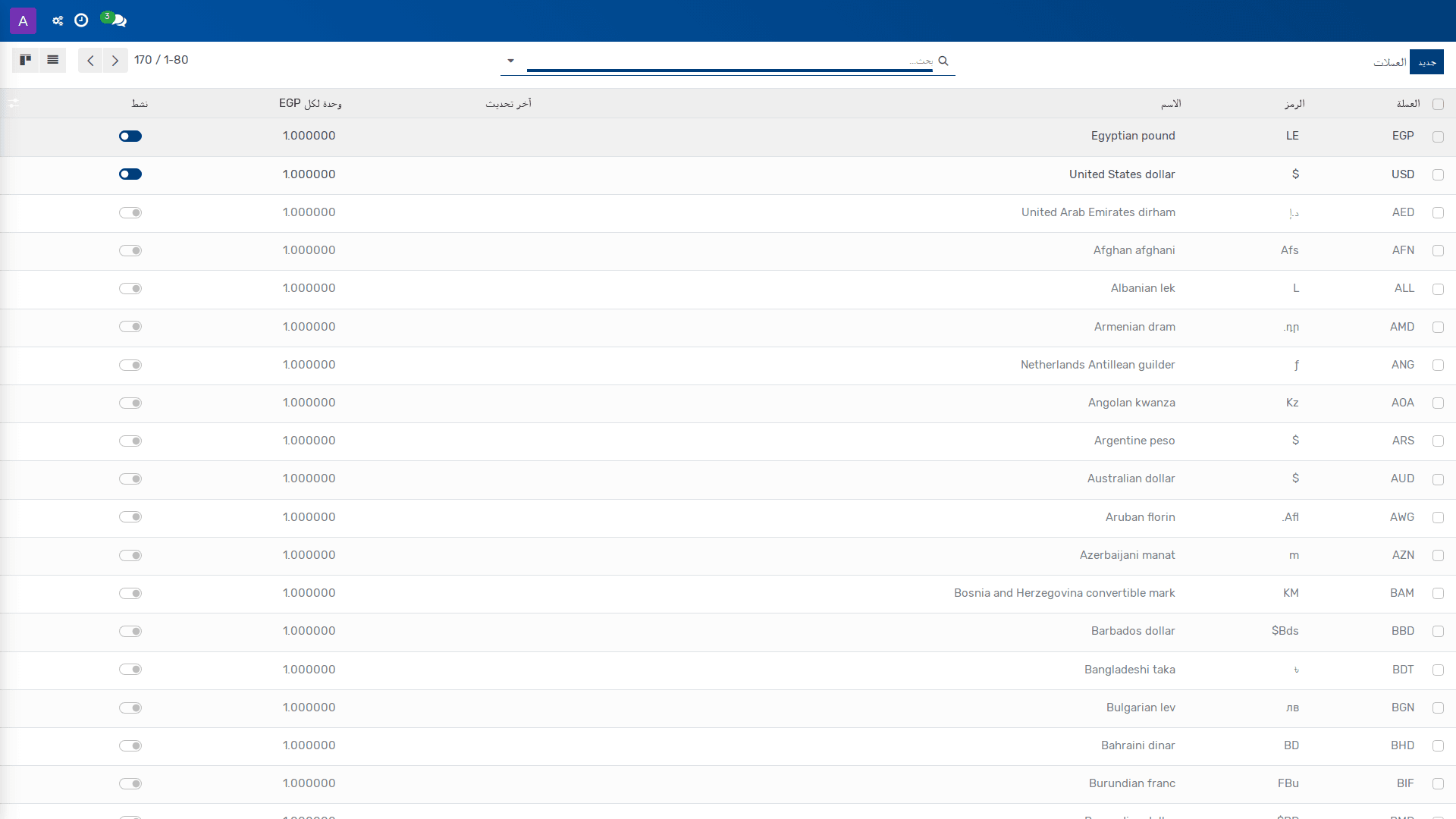Click the search magnifier icon

click(x=943, y=61)
